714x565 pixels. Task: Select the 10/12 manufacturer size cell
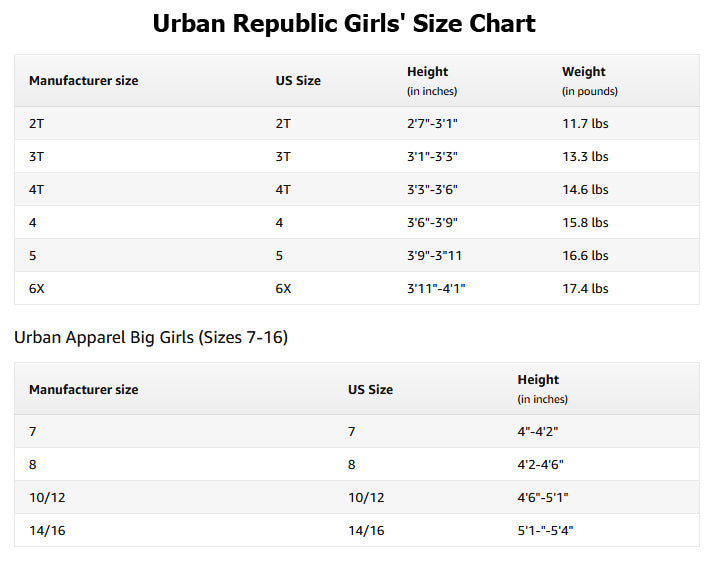pos(47,498)
